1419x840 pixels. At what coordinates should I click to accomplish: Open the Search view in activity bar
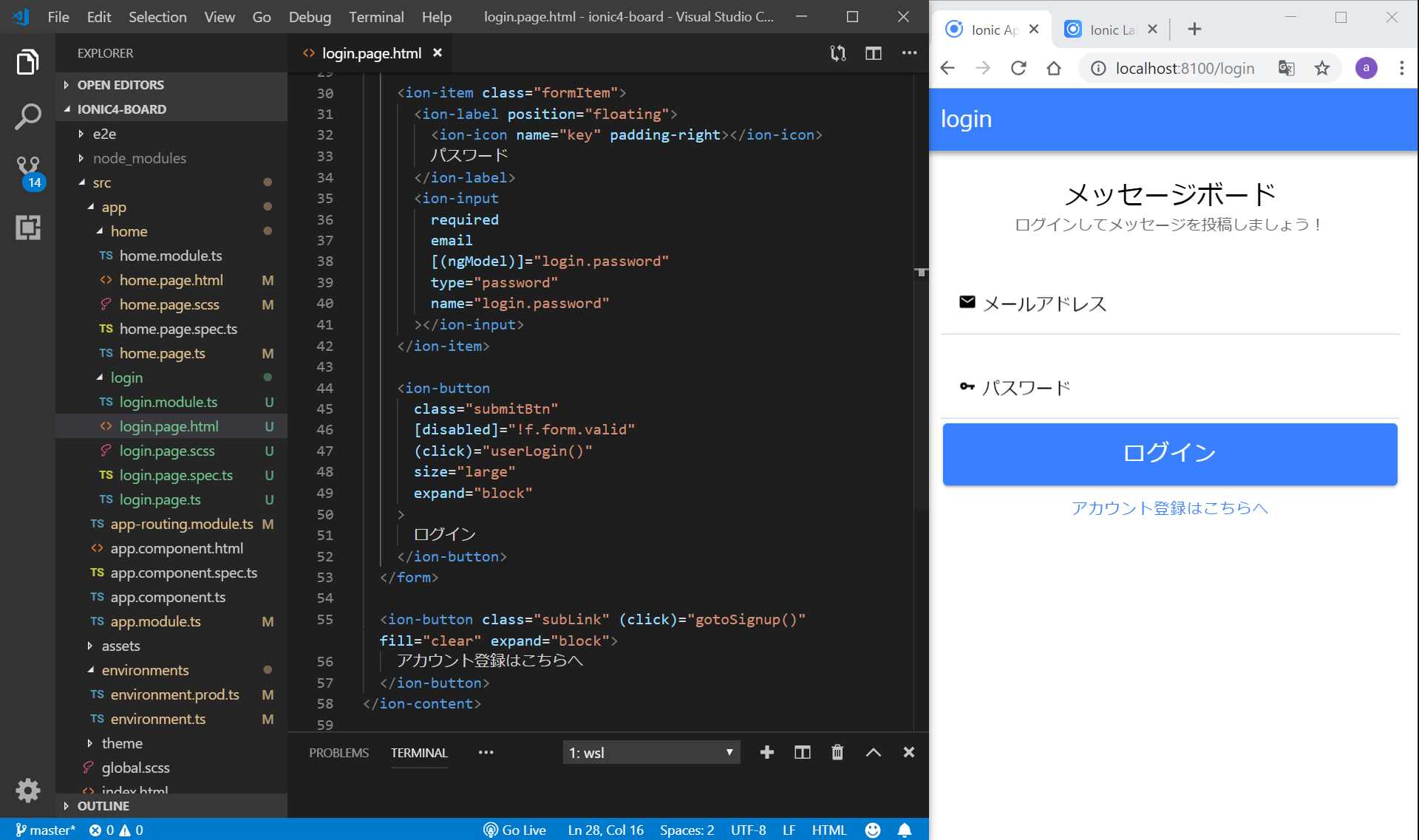[27, 116]
